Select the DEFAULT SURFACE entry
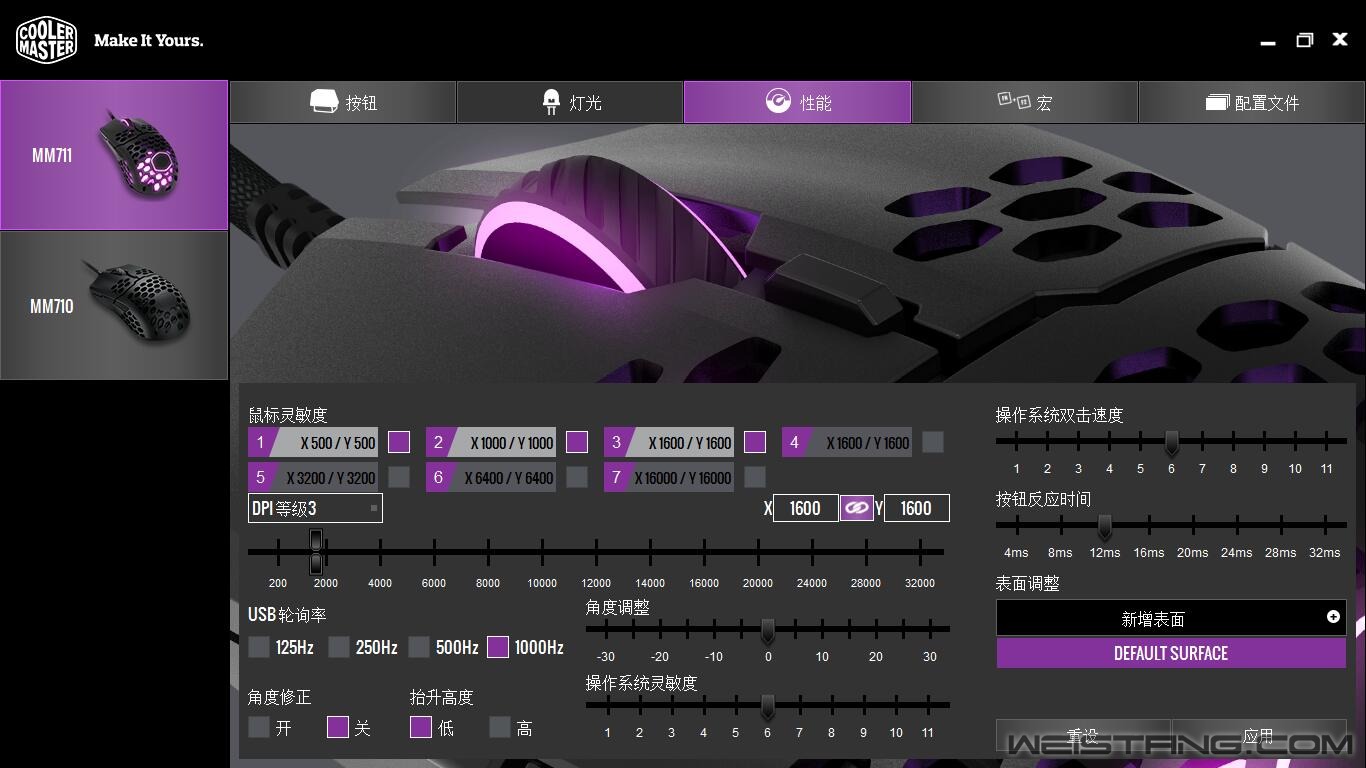Image resolution: width=1366 pixels, height=768 pixels. click(x=1171, y=653)
